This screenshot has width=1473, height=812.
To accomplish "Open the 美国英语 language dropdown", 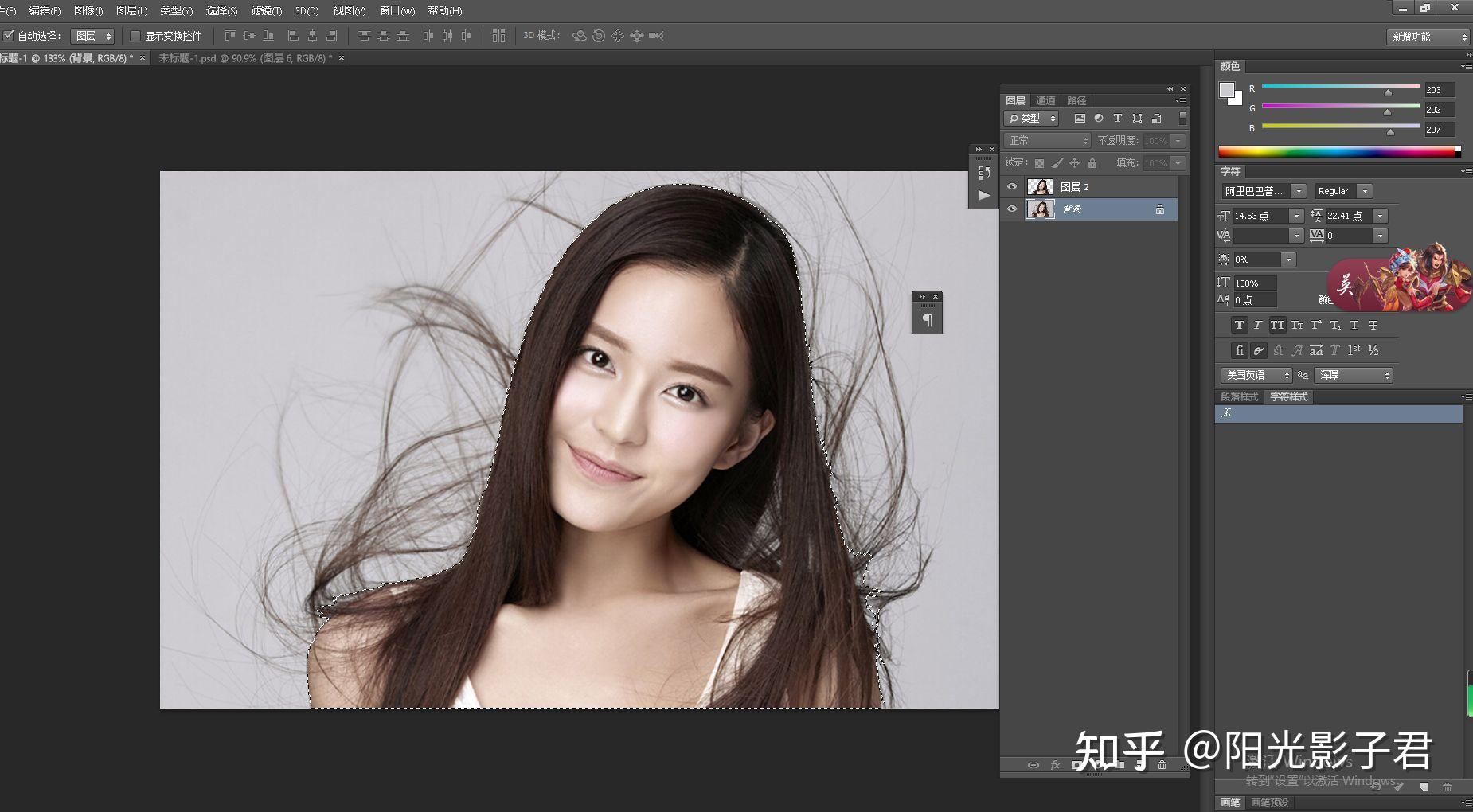I will (x=1256, y=375).
